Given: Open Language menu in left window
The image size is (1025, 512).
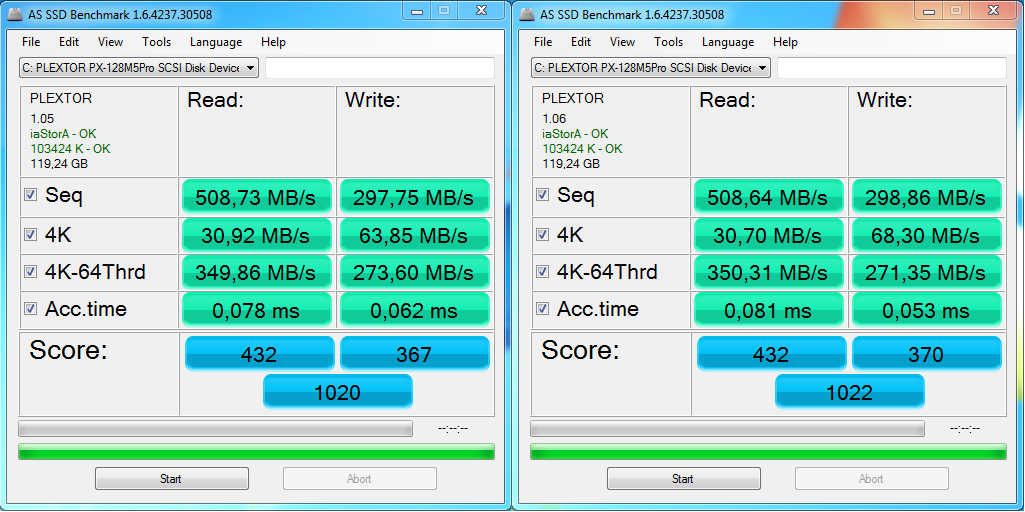Looking at the screenshot, I should pos(216,42).
